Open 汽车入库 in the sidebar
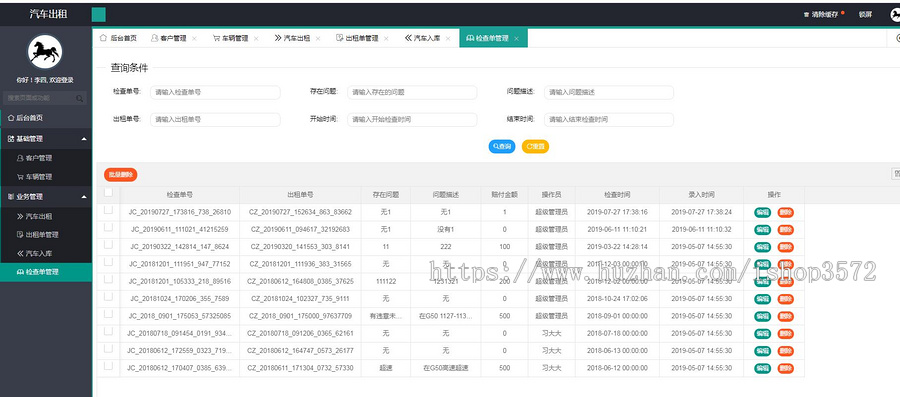Screen dimensions: 900x397 (x=46, y=253)
